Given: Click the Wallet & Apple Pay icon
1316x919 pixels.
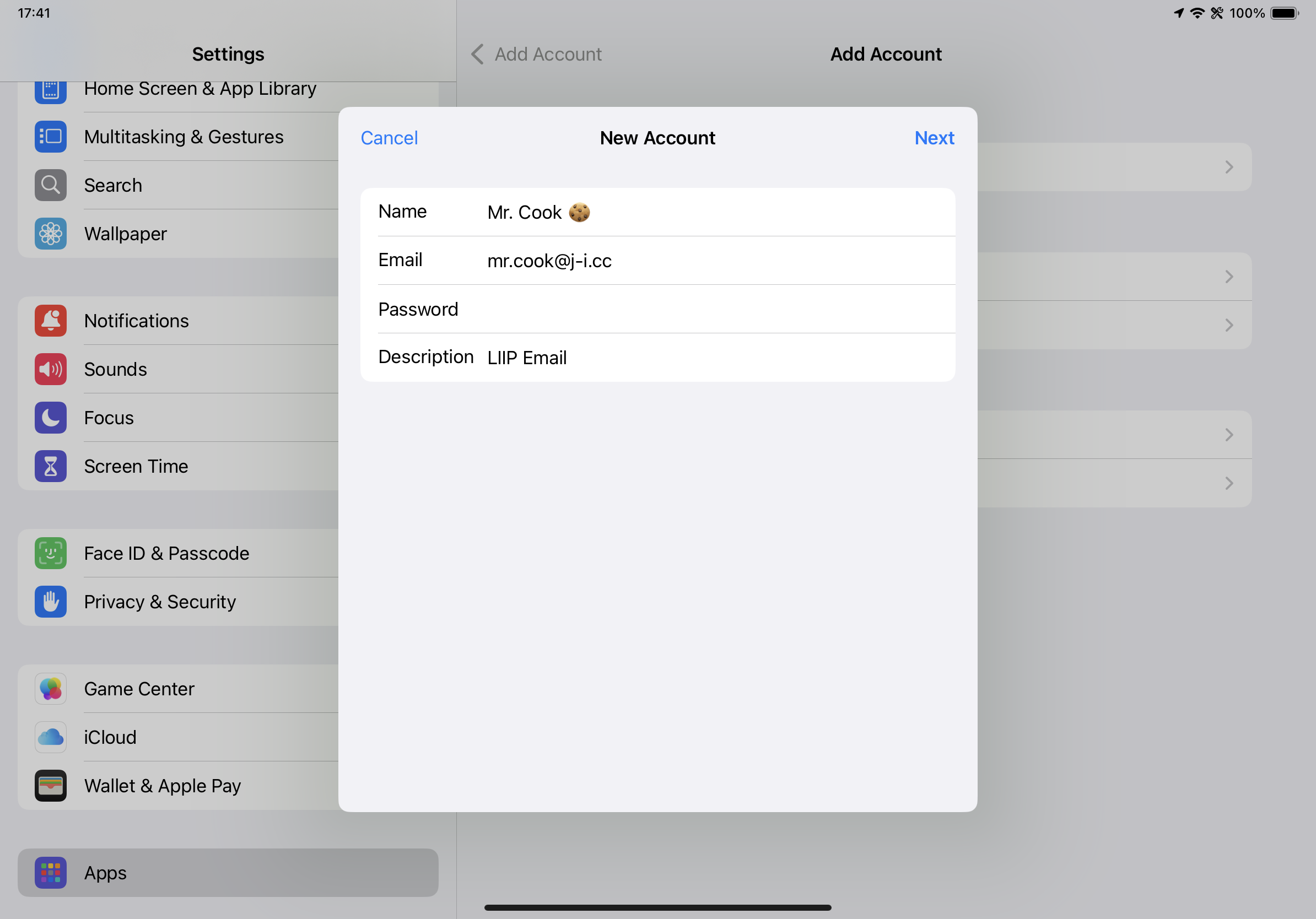Looking at the screenshot, I should click(51, 786).
